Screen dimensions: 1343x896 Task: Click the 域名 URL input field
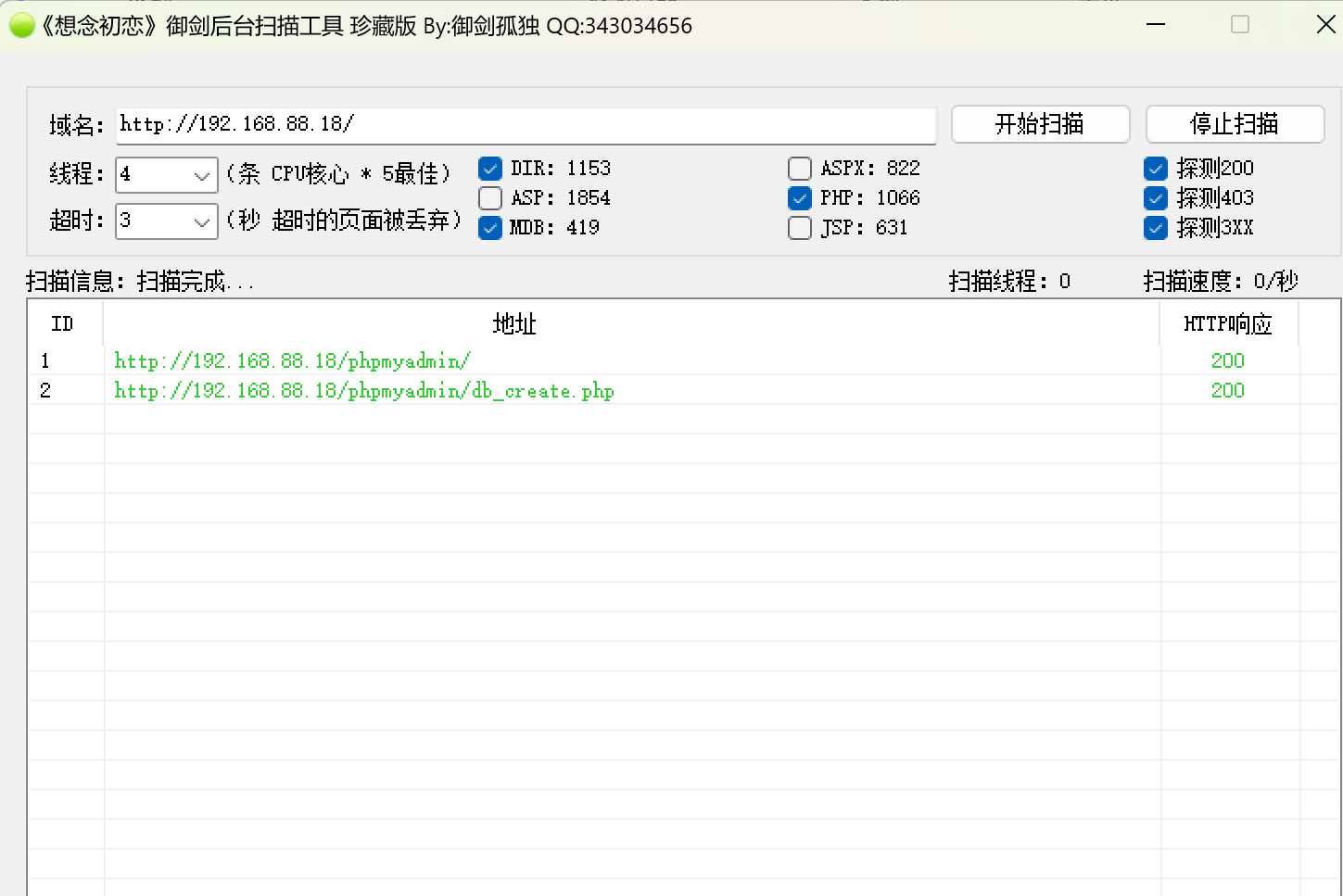pos(526,125)
